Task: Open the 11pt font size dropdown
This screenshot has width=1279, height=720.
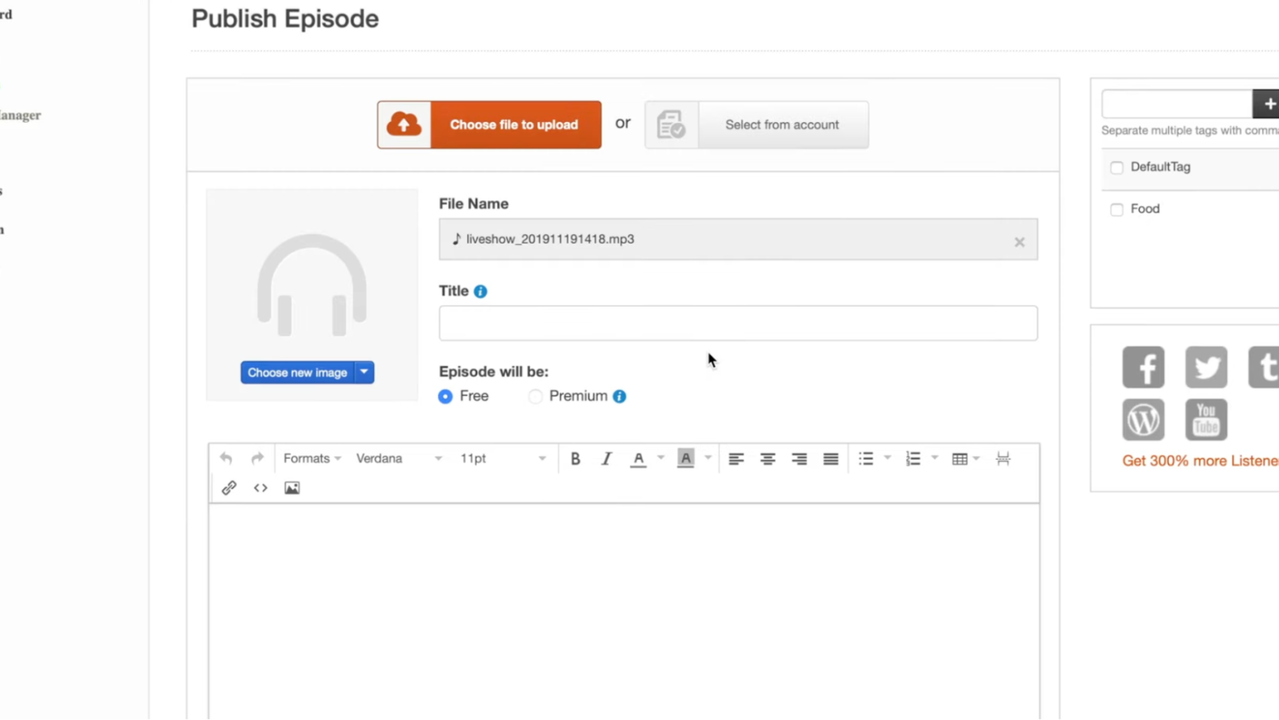Action: point(503,459)
